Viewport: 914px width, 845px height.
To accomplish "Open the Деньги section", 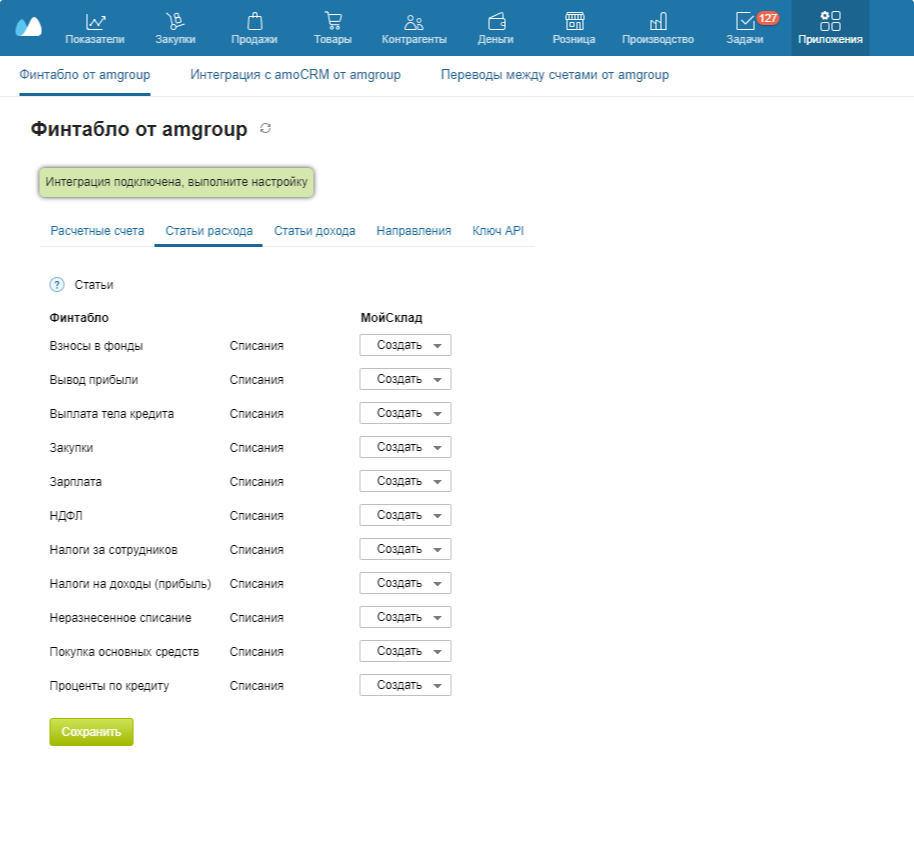I will pyautogui.click(x=495, y=29).
